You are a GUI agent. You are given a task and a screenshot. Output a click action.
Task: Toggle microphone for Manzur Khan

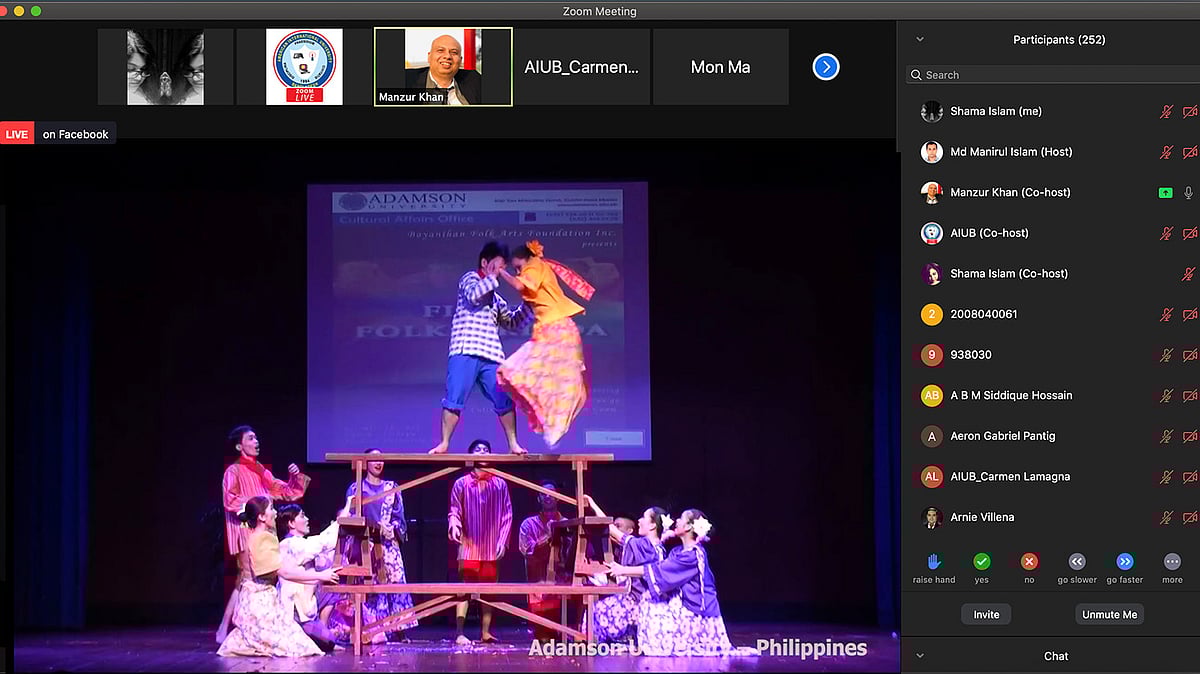tap(1189, 193)
